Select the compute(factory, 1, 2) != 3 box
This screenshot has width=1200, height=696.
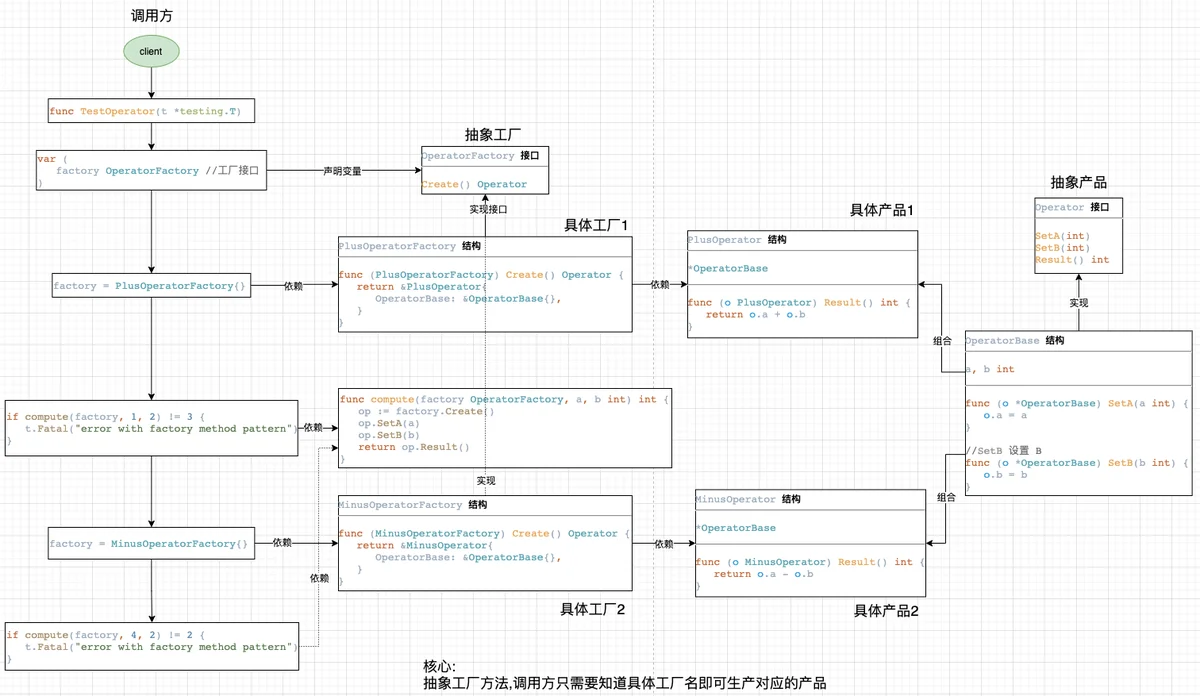[x=151, y=428]
